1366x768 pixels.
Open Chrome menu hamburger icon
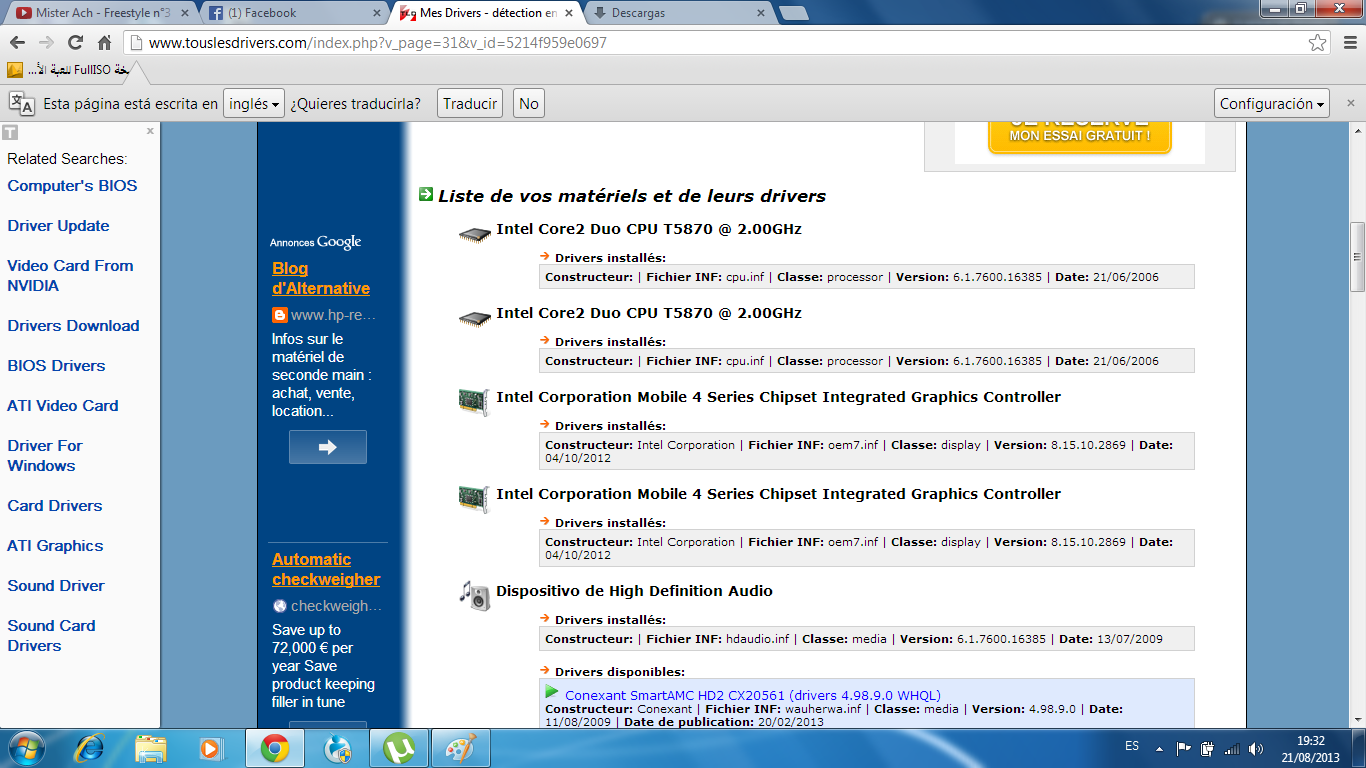pyautogui.click(x=1346, y=43)
